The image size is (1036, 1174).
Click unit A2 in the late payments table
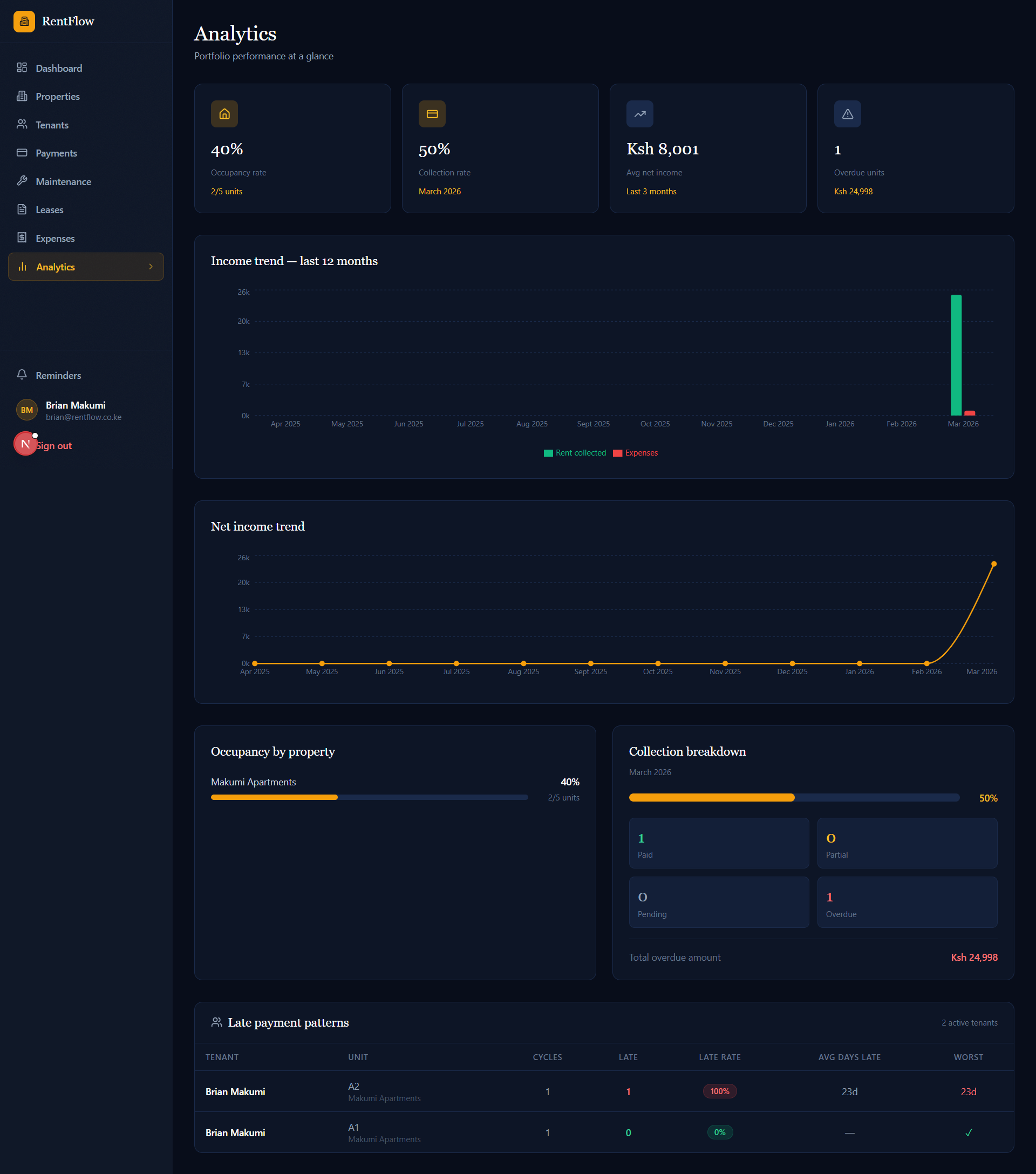[354, 1086]
